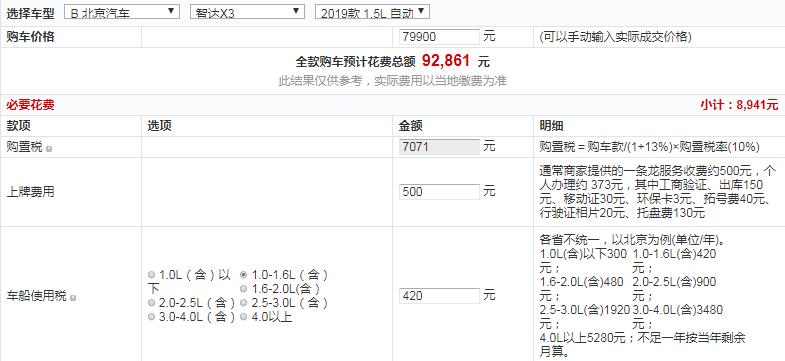
Task: Open the 北京汽车 brand dropdown
Action: (x=122, y=12)
